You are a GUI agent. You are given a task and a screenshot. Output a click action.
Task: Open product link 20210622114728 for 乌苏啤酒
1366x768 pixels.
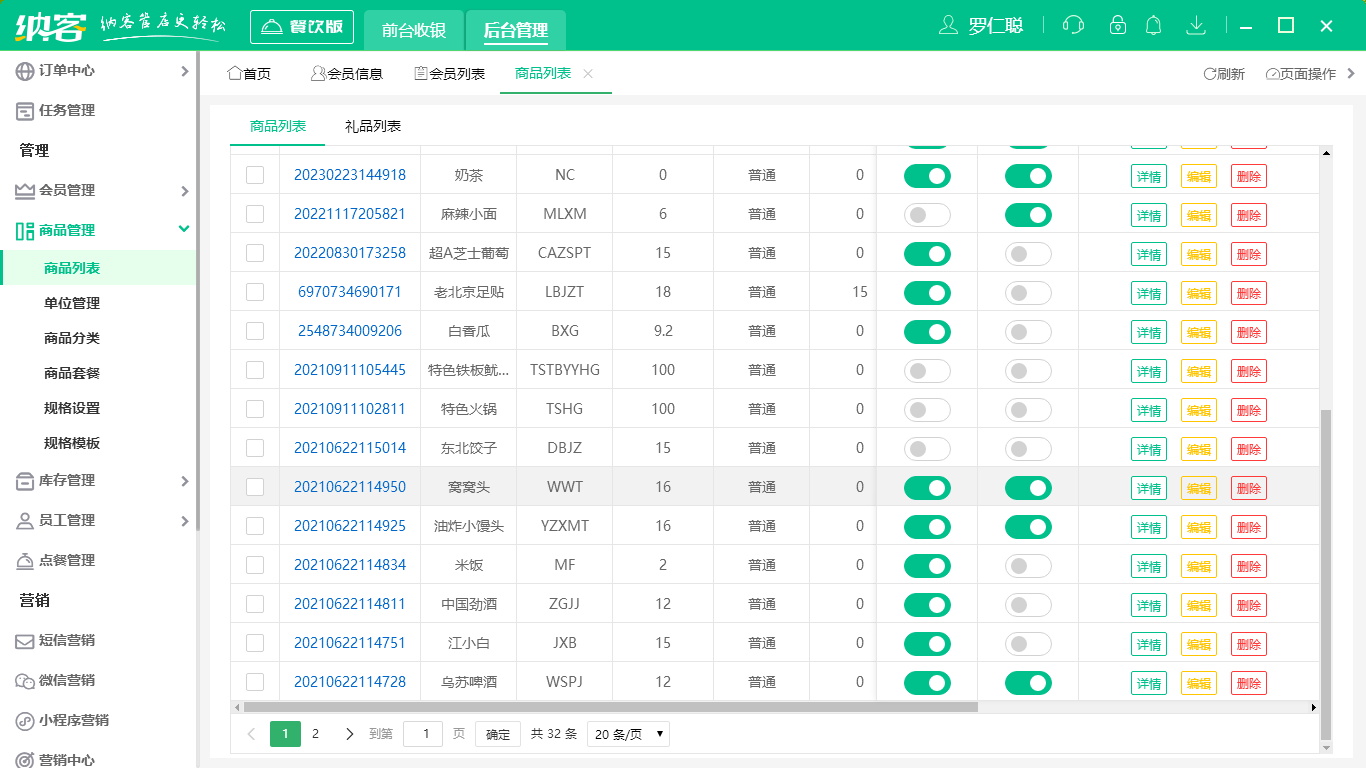[x=349, y=682]
